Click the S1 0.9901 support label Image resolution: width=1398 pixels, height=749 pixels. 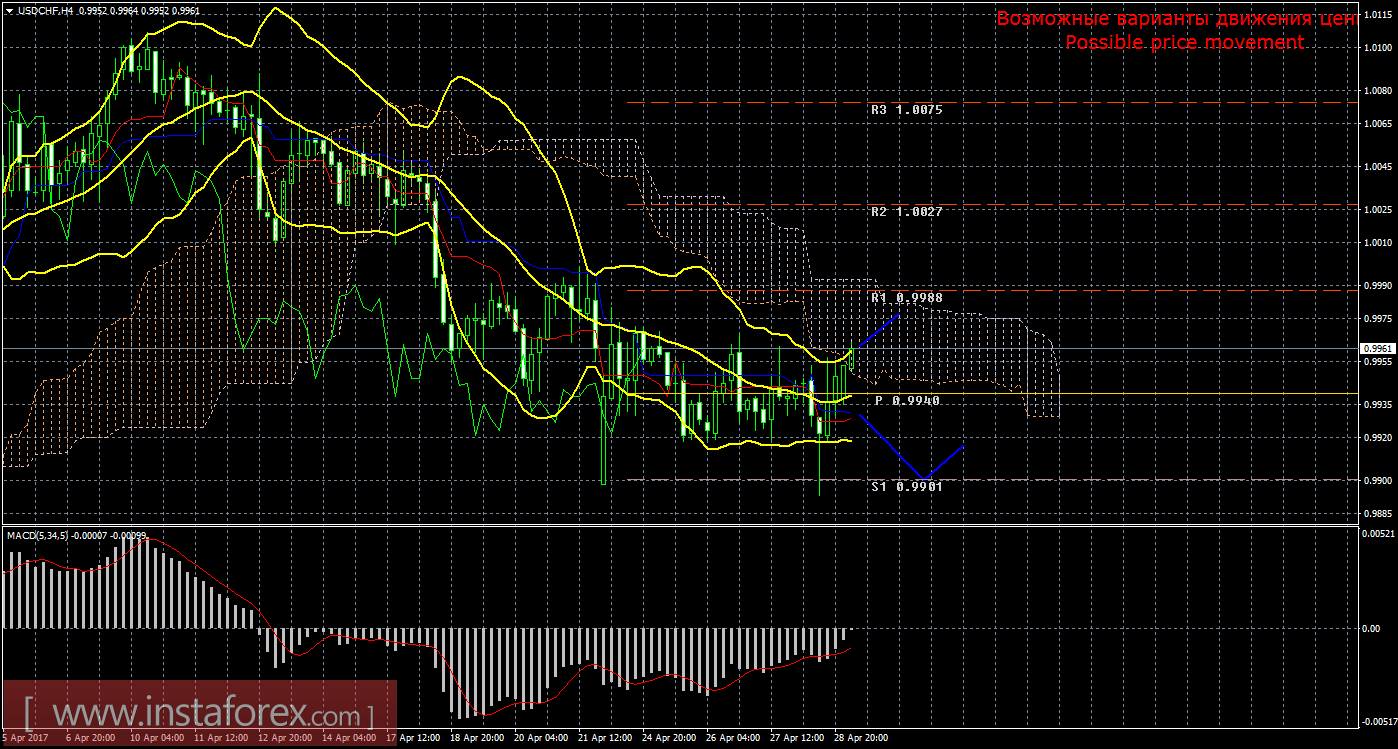(x=906, y=486)
